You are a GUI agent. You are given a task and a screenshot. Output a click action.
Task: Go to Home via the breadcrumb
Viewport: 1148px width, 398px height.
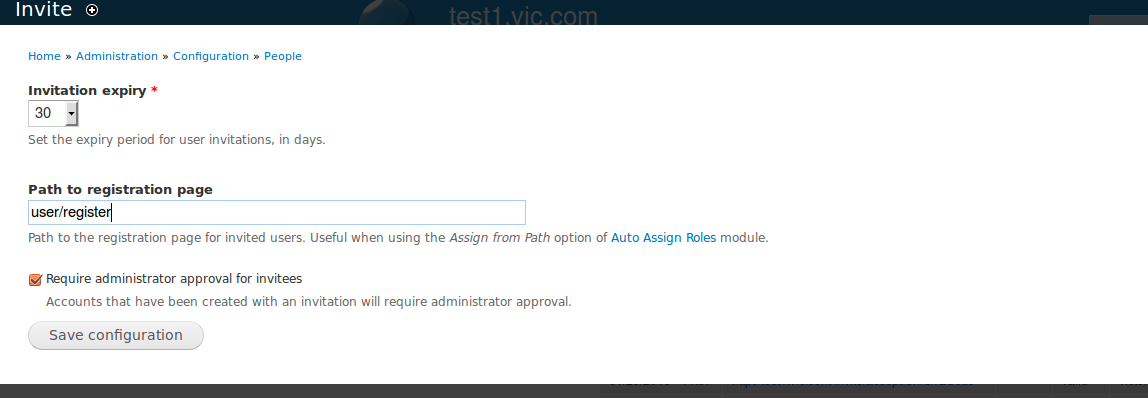coord(44,56)
